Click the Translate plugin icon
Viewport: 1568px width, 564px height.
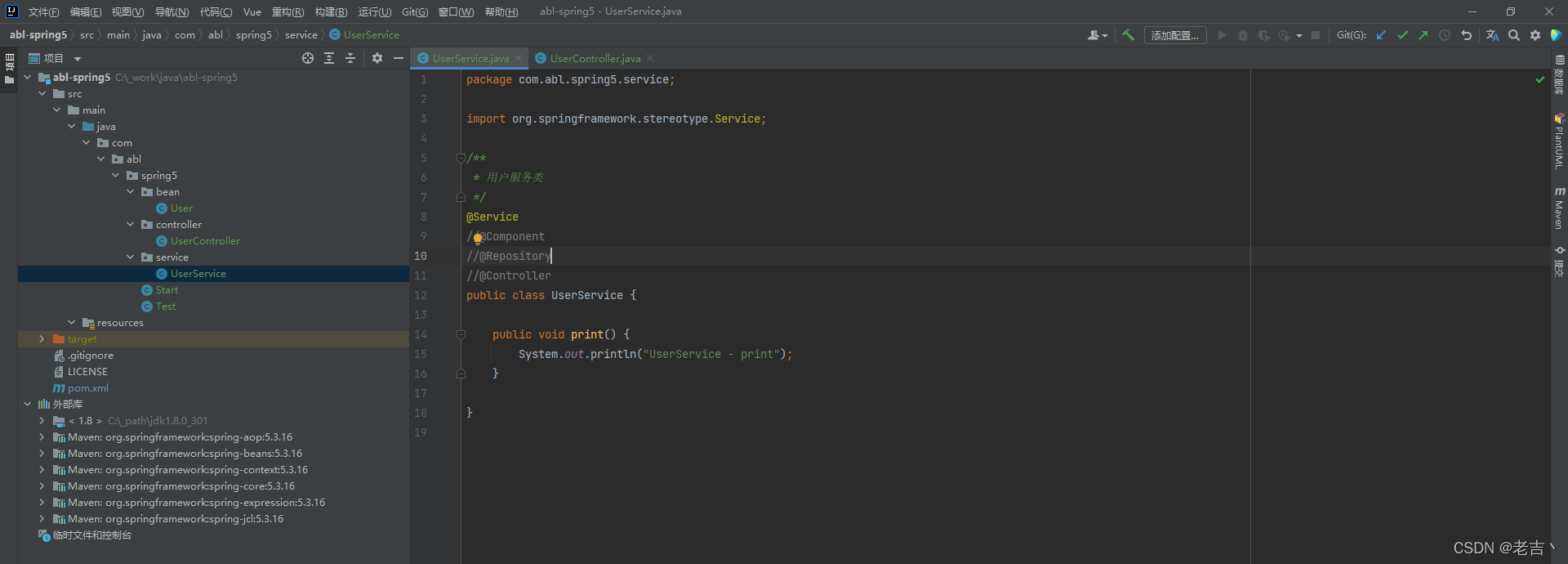pos(1492,35)
